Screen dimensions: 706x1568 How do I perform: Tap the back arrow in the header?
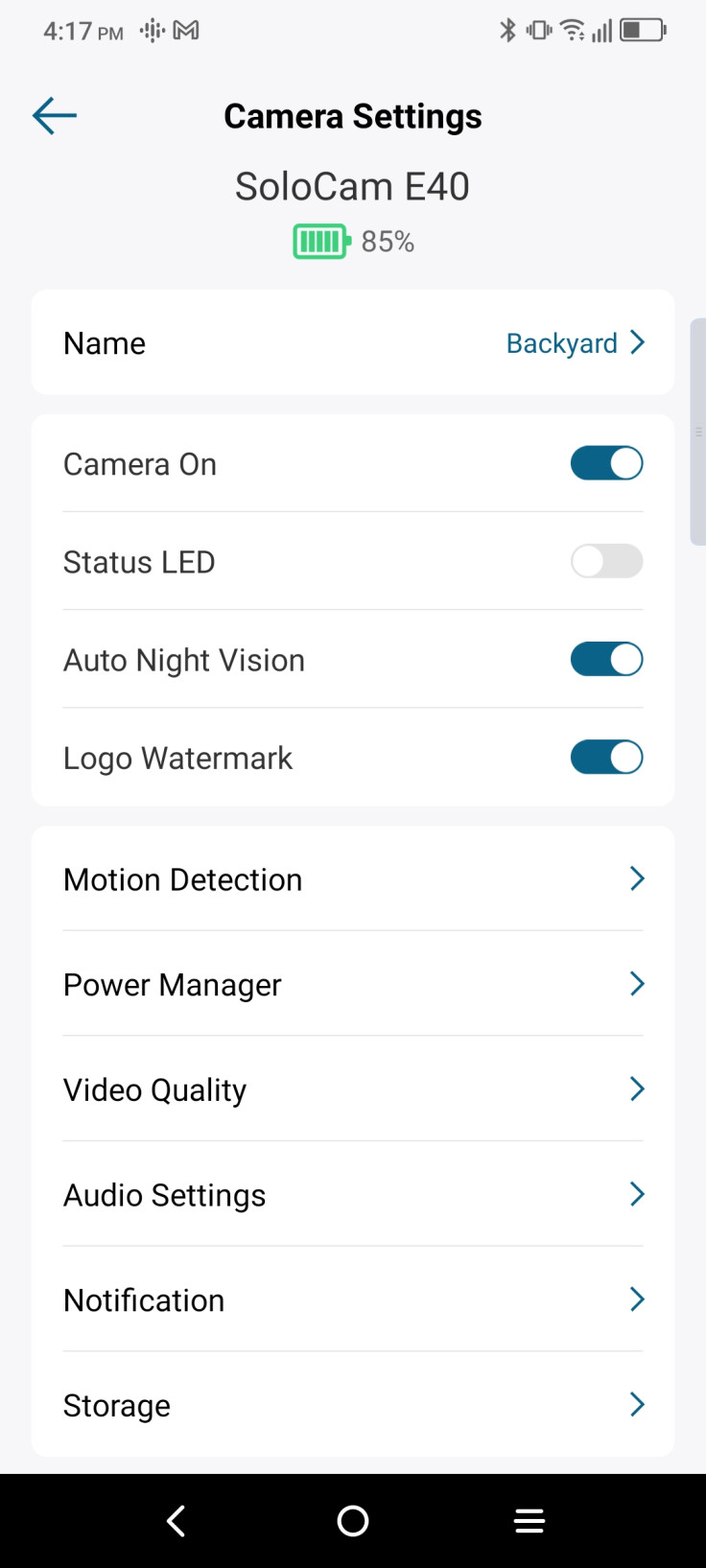coord(55,116)
